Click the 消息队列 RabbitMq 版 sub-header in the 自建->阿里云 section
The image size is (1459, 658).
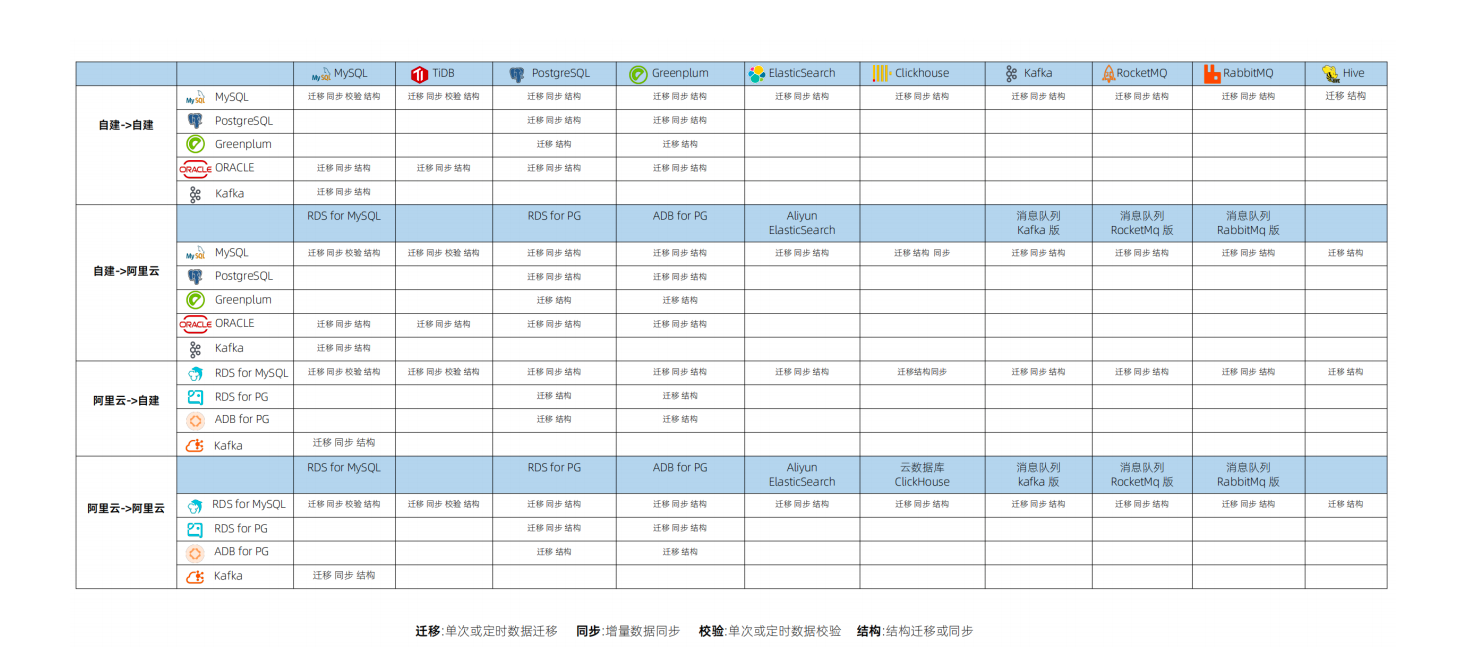(x=1248, y=223)
